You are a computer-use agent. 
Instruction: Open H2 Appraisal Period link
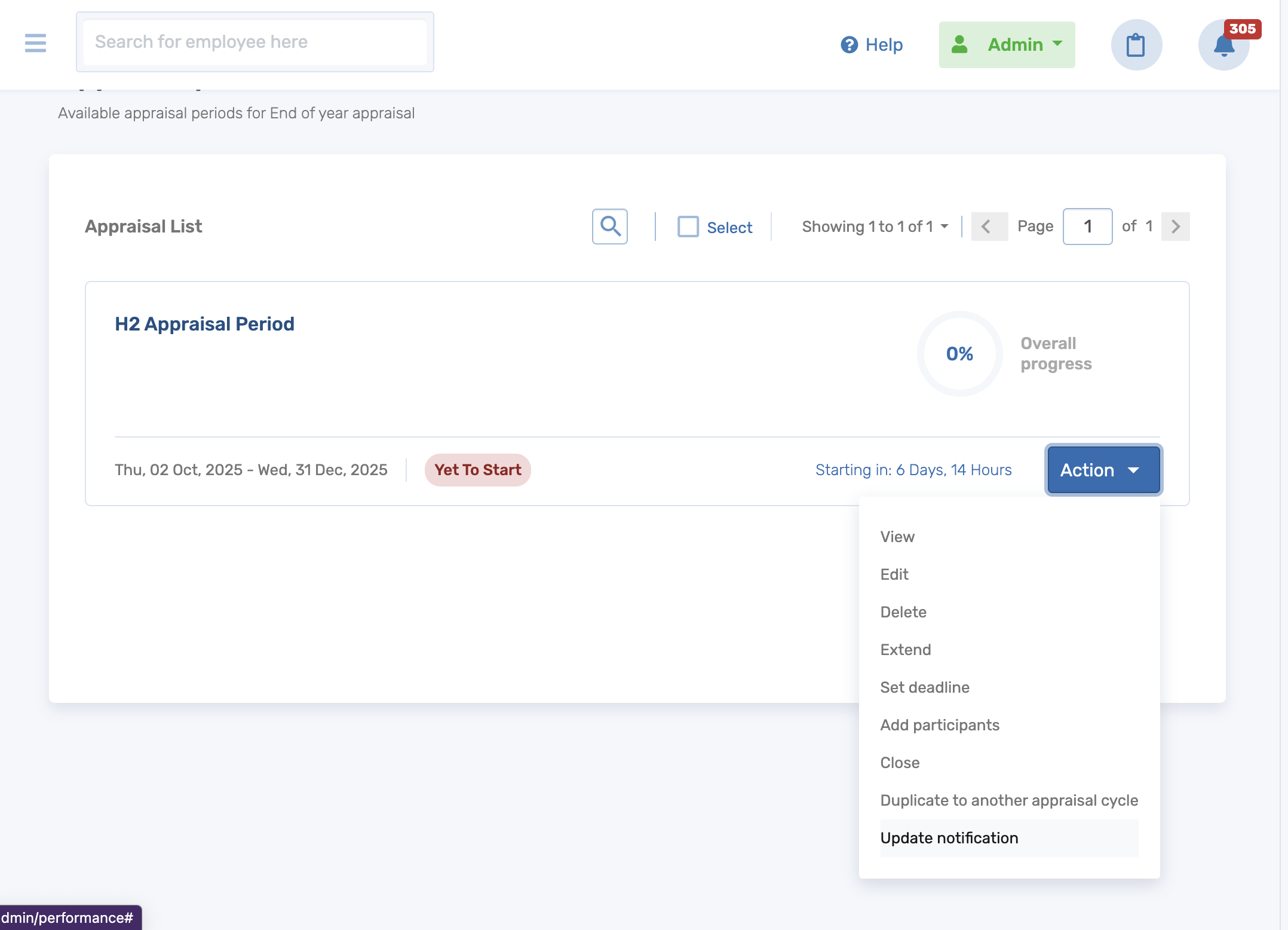[x=204, y=324]
